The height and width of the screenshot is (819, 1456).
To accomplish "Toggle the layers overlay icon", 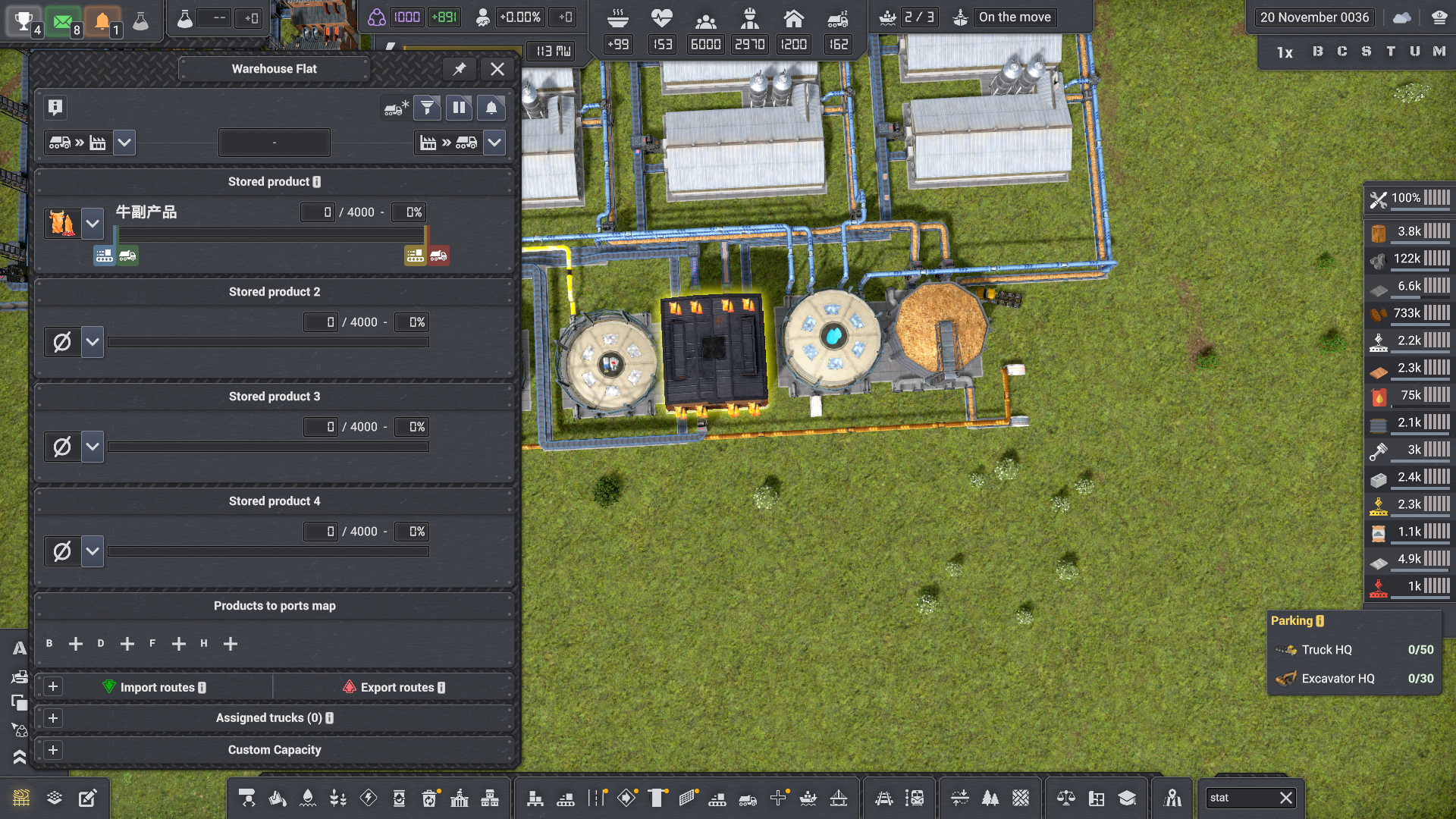I will [x=55, y=798].
